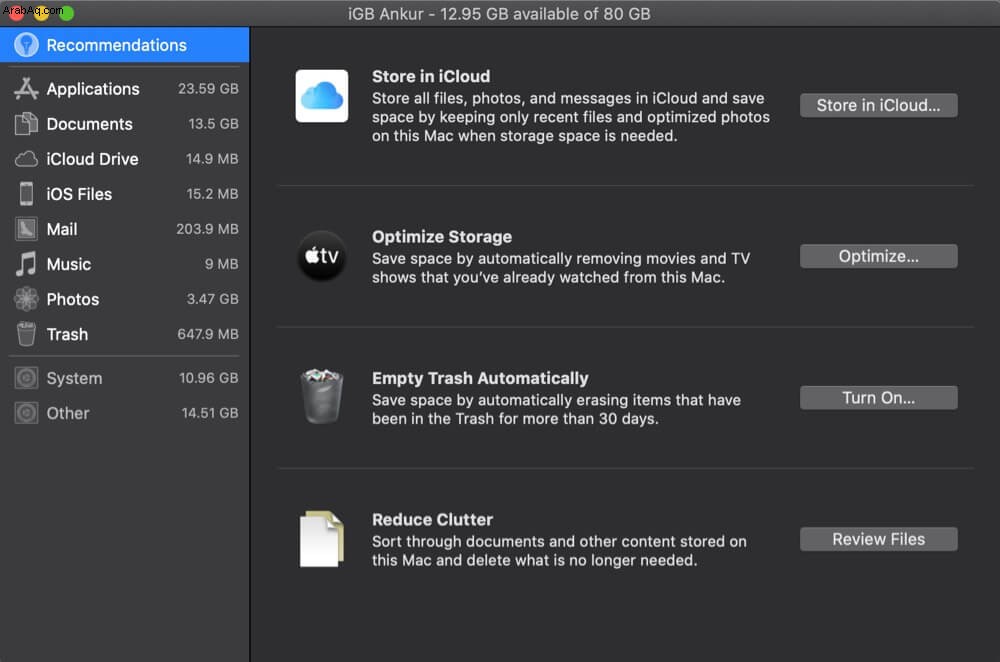The image size is (1000, 662).
Task: Select Recommendations in the sidebar
Action: (124, 45)
